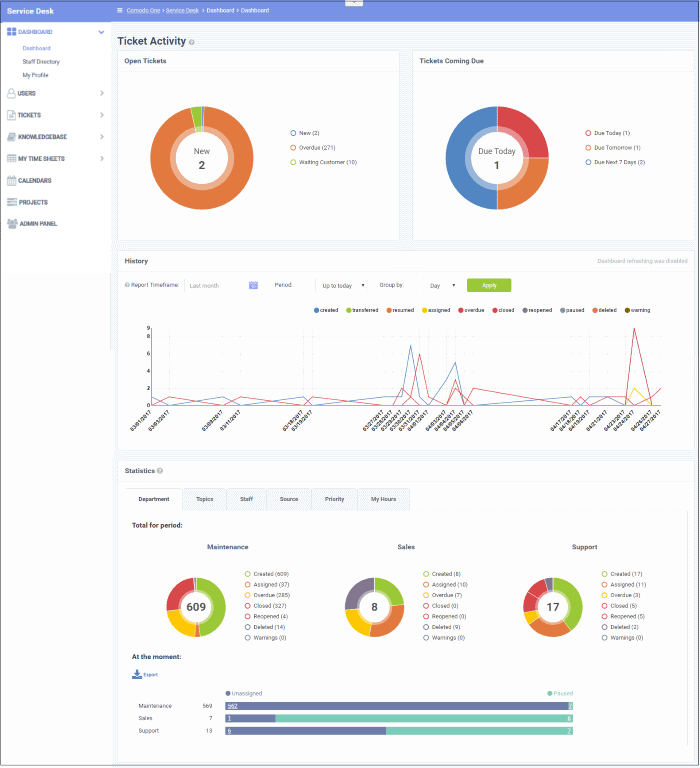This screenshot has height=768, width=700.
Task: Toggle the 'overdue' series in History legend
Action: pos(472,310)
